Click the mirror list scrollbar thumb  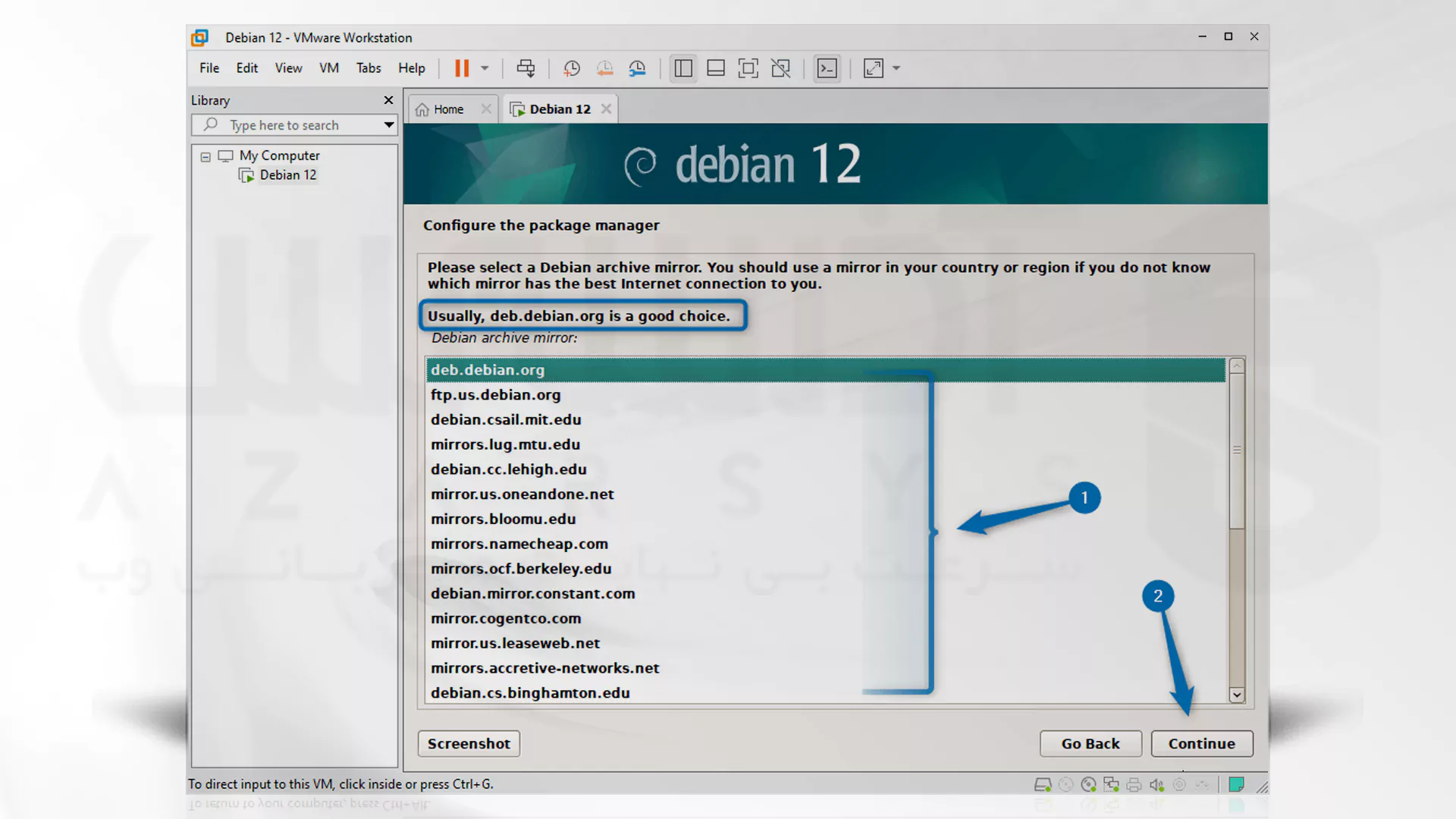point(1237,450)
